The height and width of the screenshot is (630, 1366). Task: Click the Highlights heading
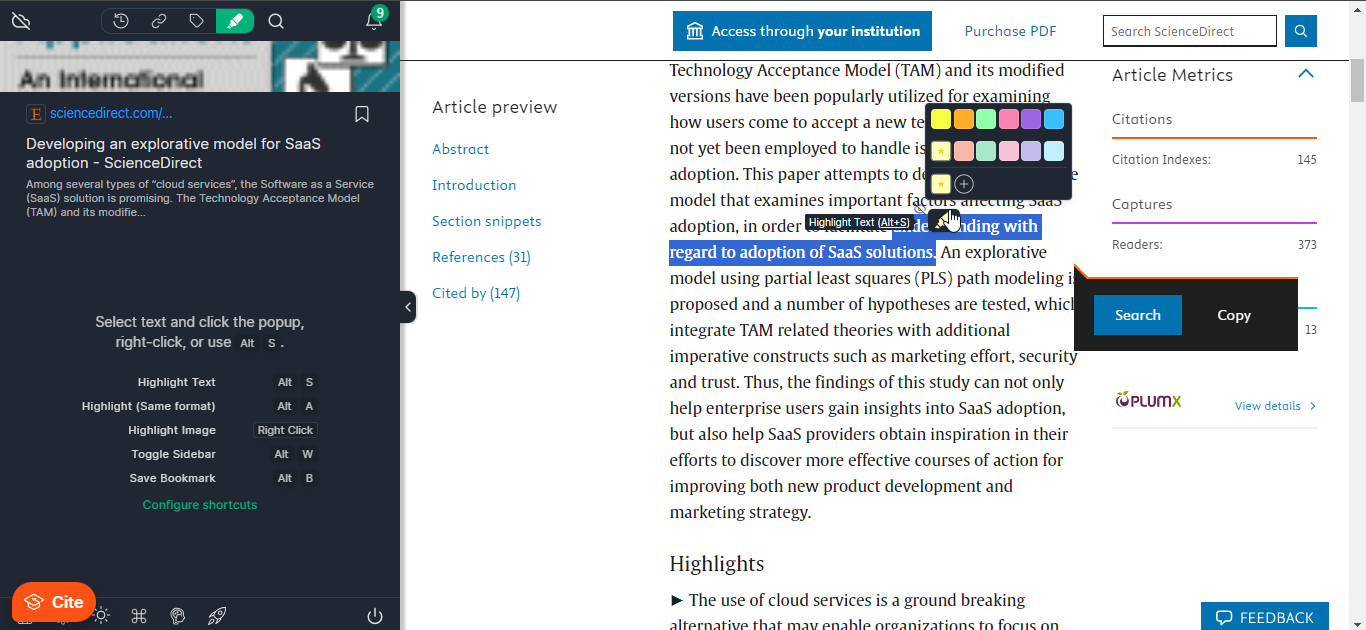point(717,564)
